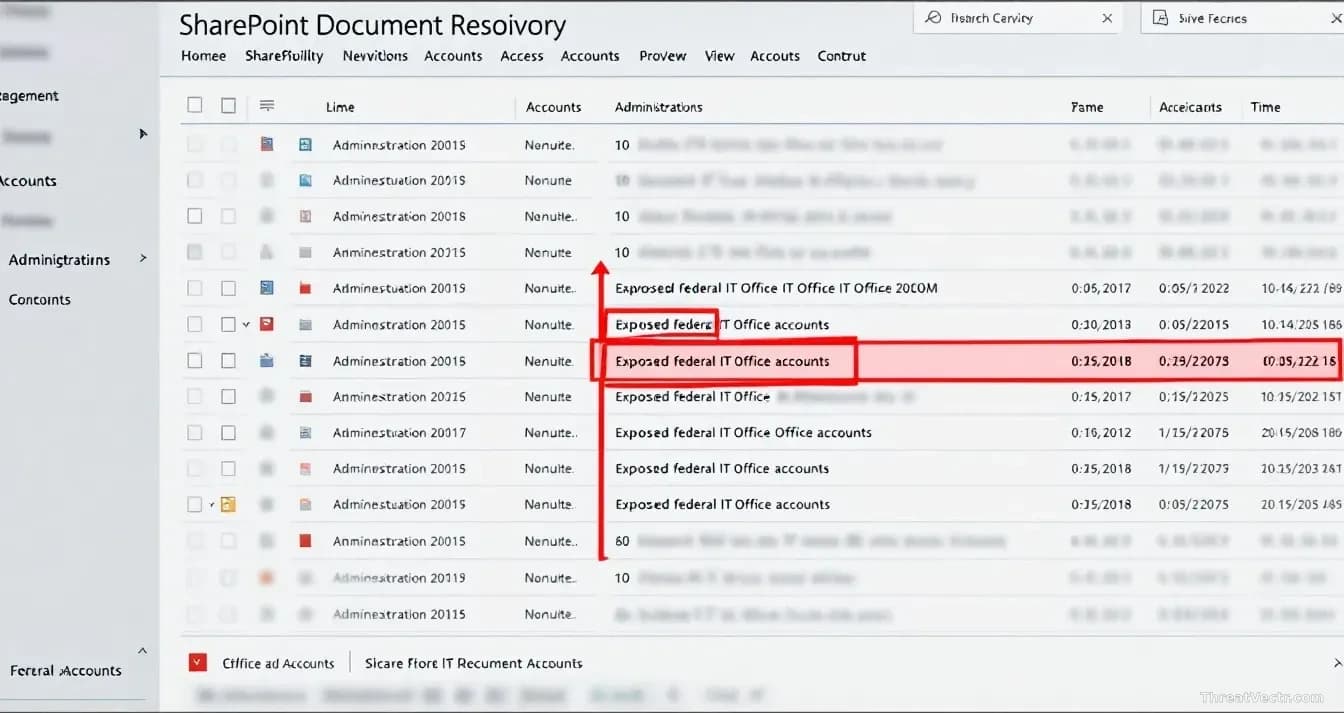Open the Homee menu
Image resolution: width=1344 pixels, height=713 pixels.
click(x=203, y=56)
